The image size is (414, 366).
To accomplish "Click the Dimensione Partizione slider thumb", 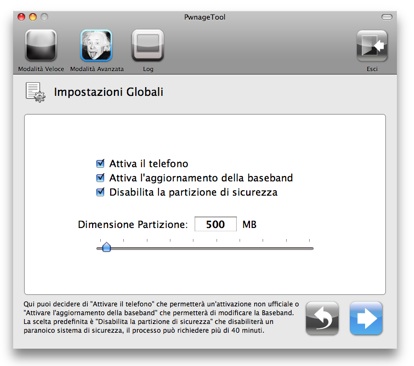I will (106, 247).
